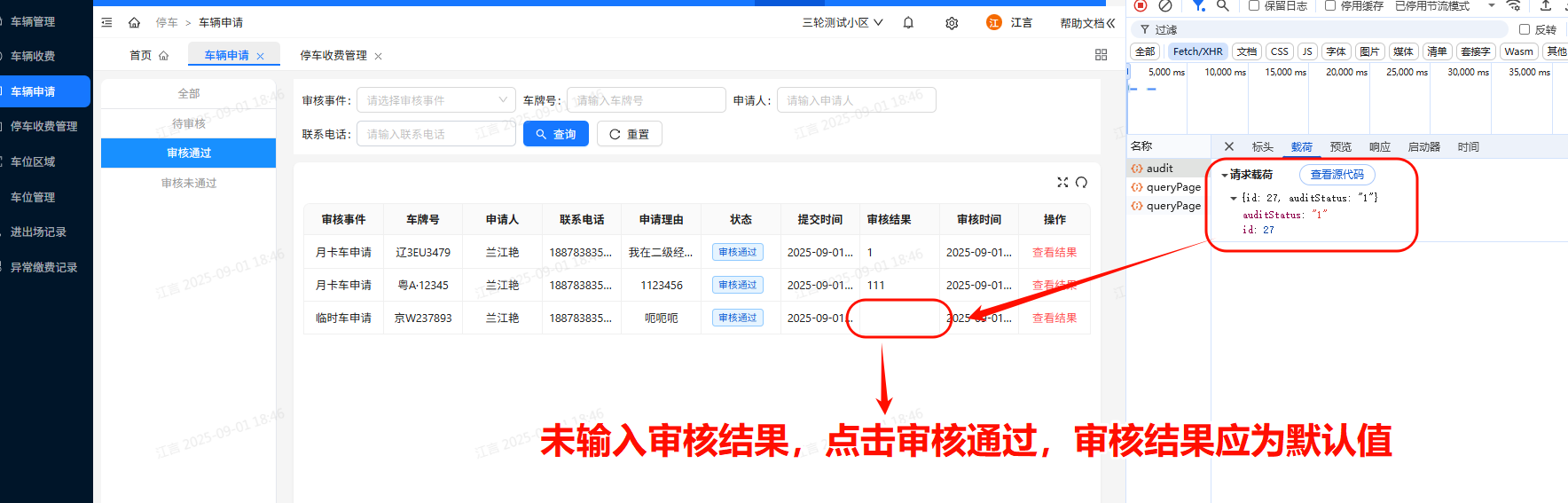The height and width of the screenshot is (503, 1568).
Task: Collapse the 请求载荷 section triangle
Action: point(1225,176)
